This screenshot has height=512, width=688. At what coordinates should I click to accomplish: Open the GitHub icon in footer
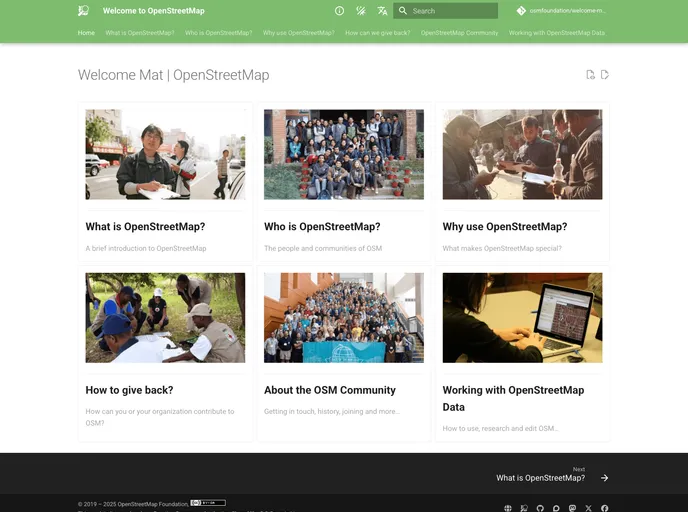(540, 508)
